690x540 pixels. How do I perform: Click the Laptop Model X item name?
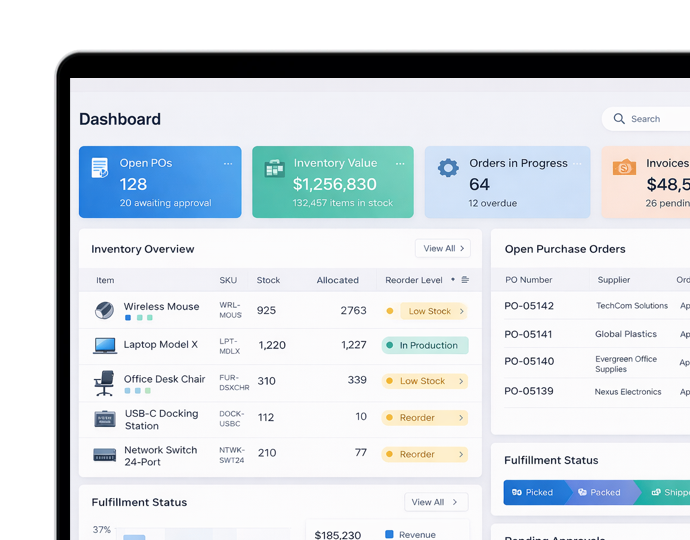pos(161,345)
